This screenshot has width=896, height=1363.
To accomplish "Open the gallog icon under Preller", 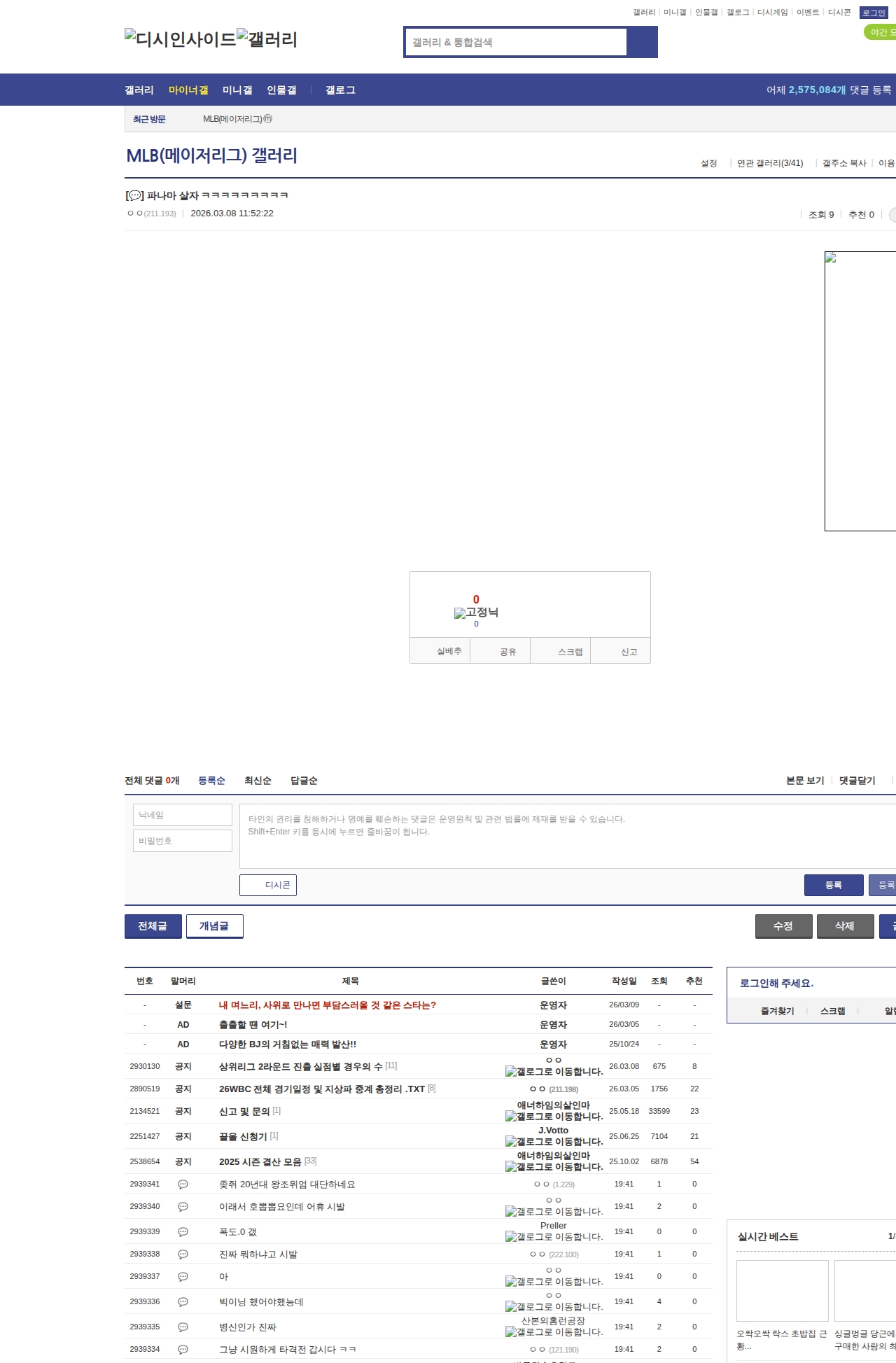I will tap(554, 1237).
